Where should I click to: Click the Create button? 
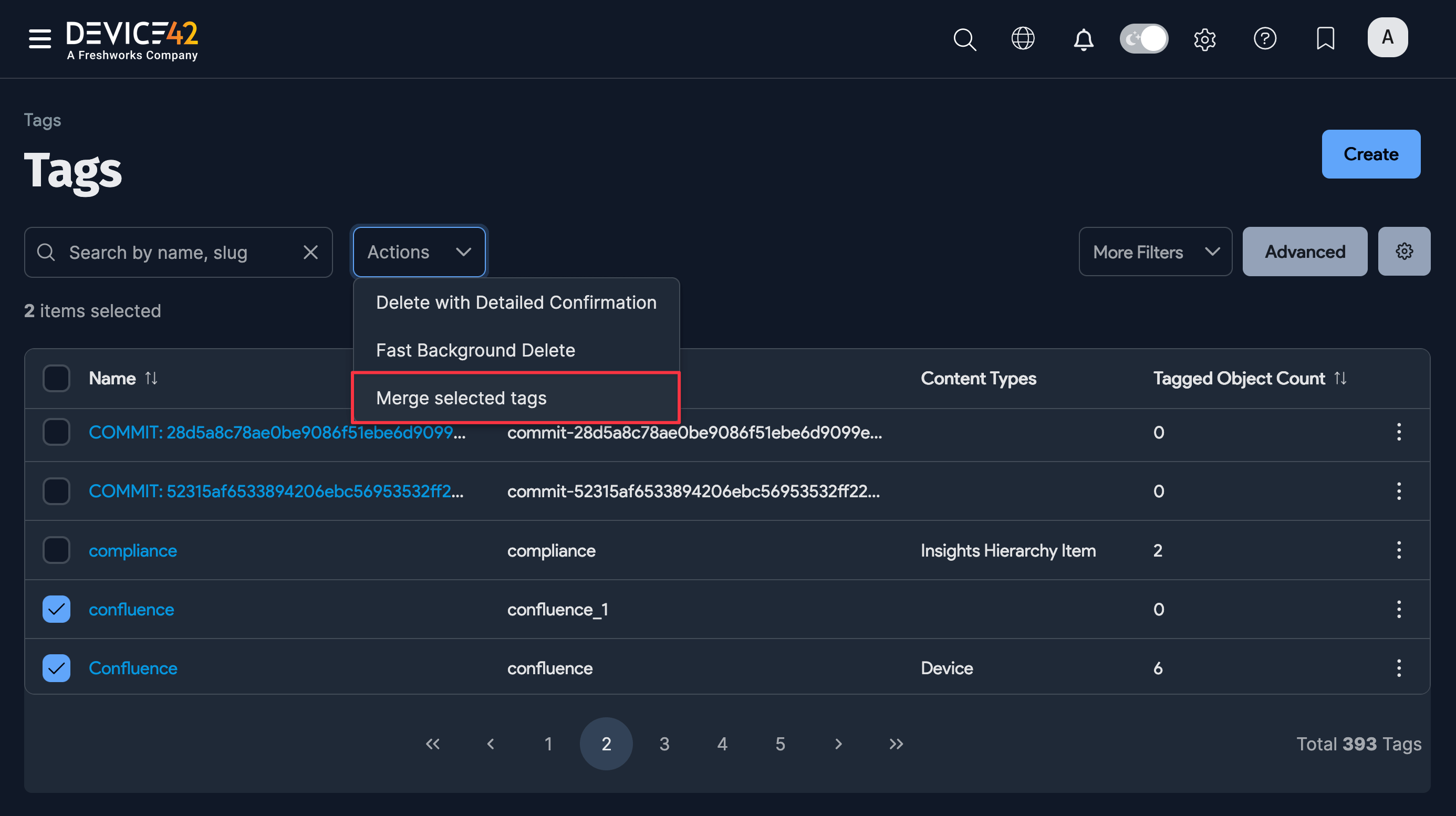1370,154
